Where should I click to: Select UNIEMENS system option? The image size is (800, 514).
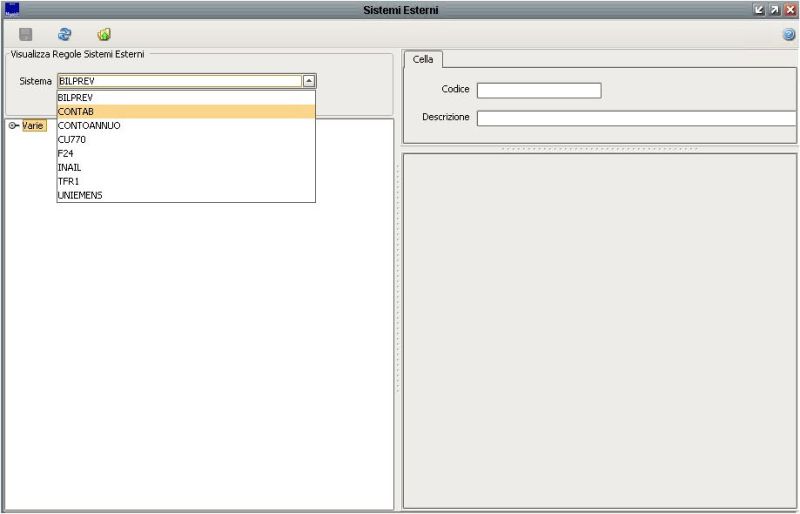(80, 195)
